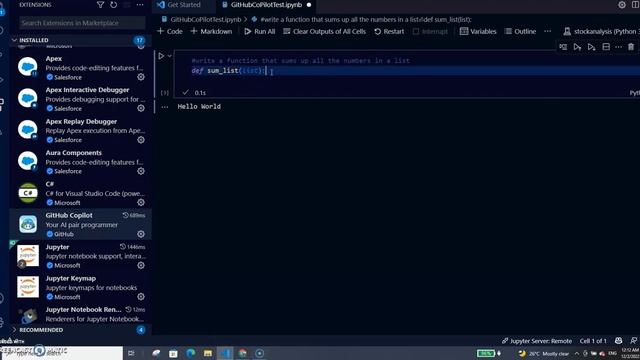Open Manage gear for Apex Interactive Debugger
The height and width of the screenshot is (360, 640).
pos(141,108)
